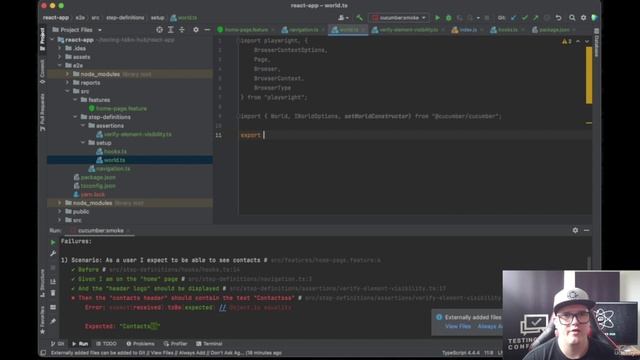Expand the assets folder
Viewport: 640px width, 360px height.
(60, 57)
